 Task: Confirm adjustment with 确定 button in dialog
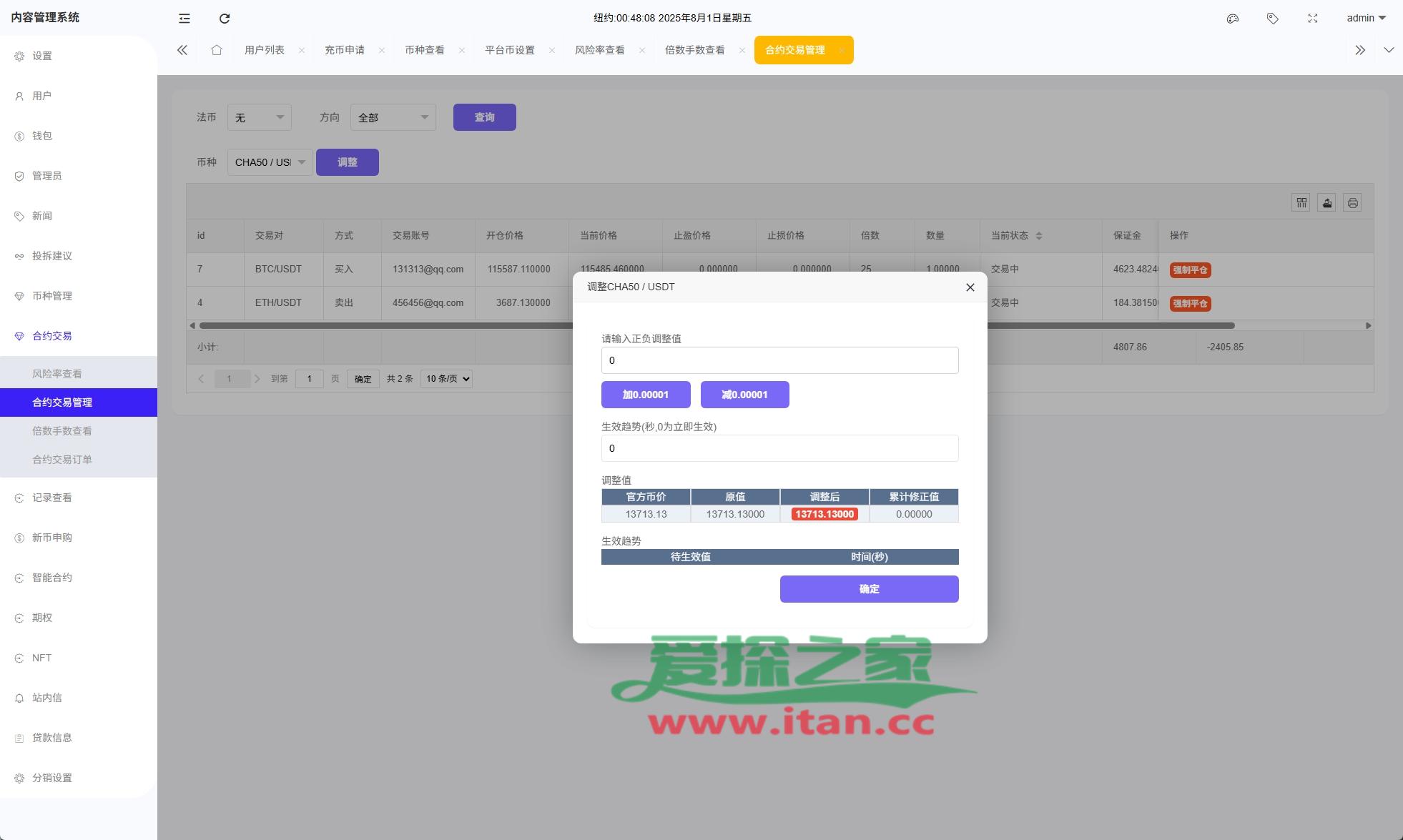[x=869, y=589]
